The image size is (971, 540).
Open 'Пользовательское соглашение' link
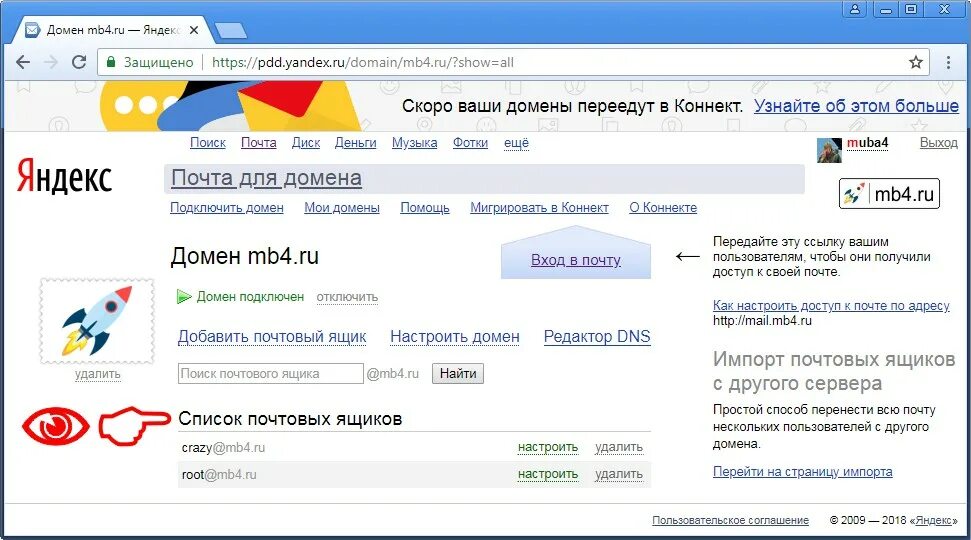click(x=730, y=521)
